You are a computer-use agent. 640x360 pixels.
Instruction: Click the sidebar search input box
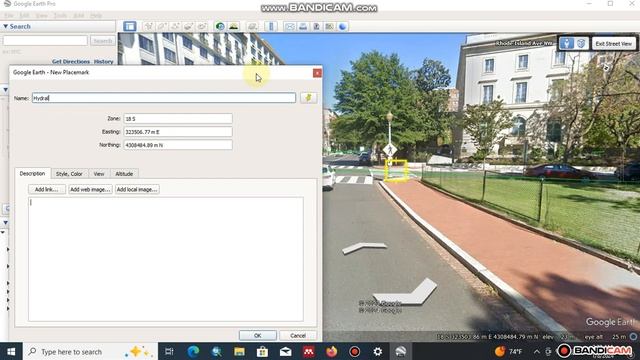point(45,40)
